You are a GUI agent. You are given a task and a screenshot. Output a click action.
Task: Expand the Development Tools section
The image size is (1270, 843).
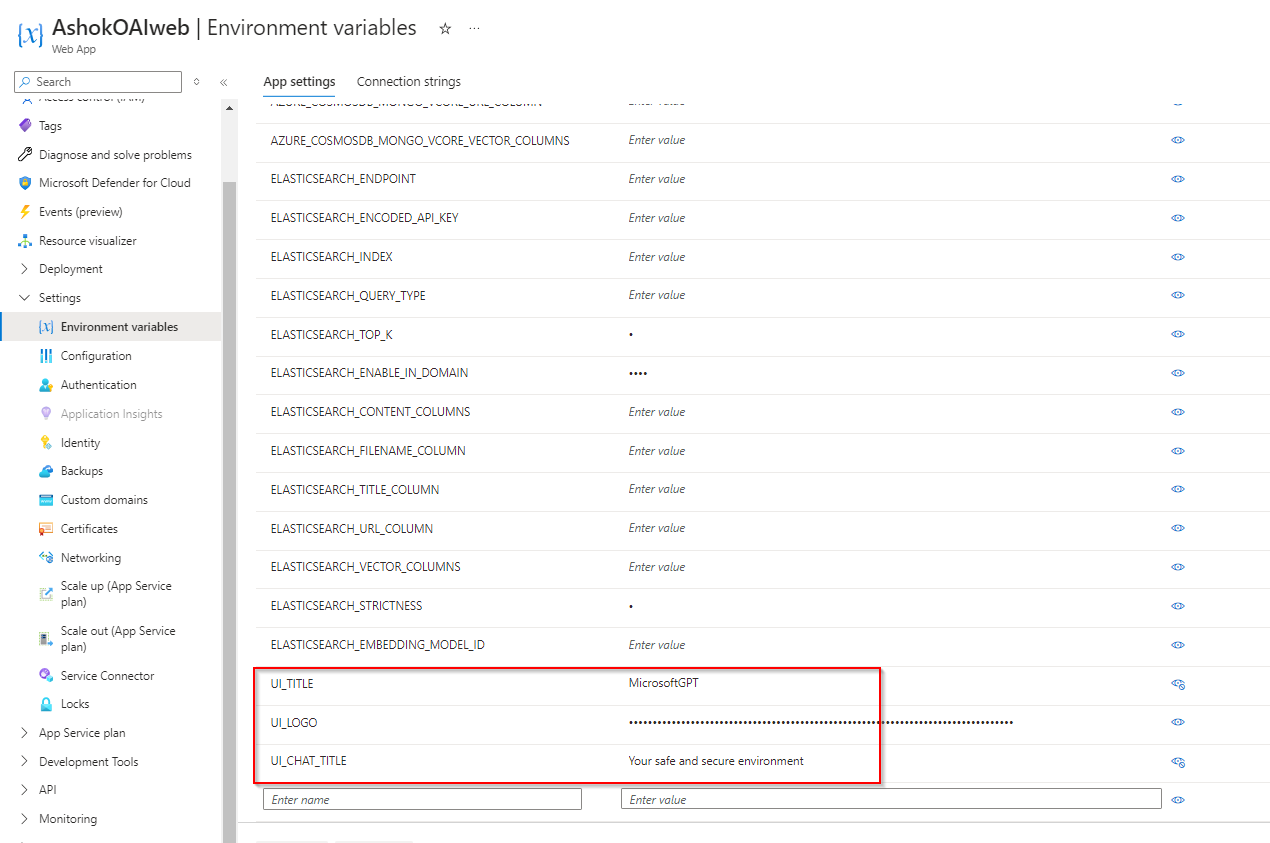[25, 762]
